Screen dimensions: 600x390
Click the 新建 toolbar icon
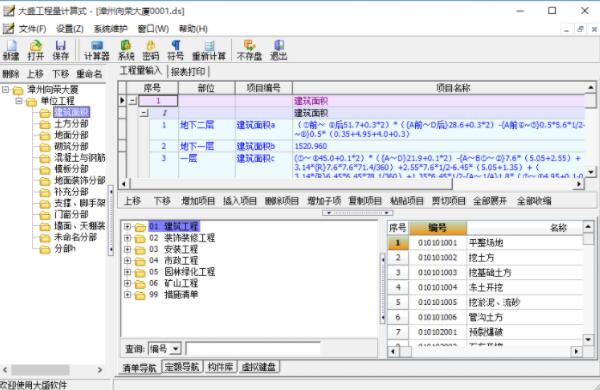point(11,50)
